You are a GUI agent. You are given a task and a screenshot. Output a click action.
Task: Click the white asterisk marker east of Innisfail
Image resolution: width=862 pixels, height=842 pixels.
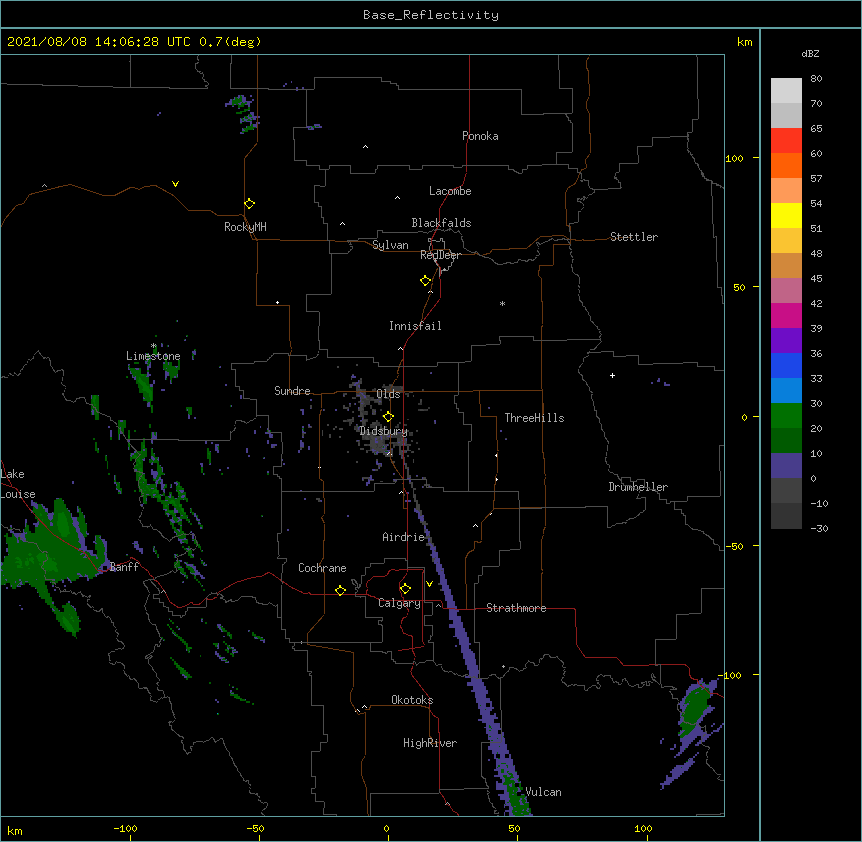click(x=502, y=303)
